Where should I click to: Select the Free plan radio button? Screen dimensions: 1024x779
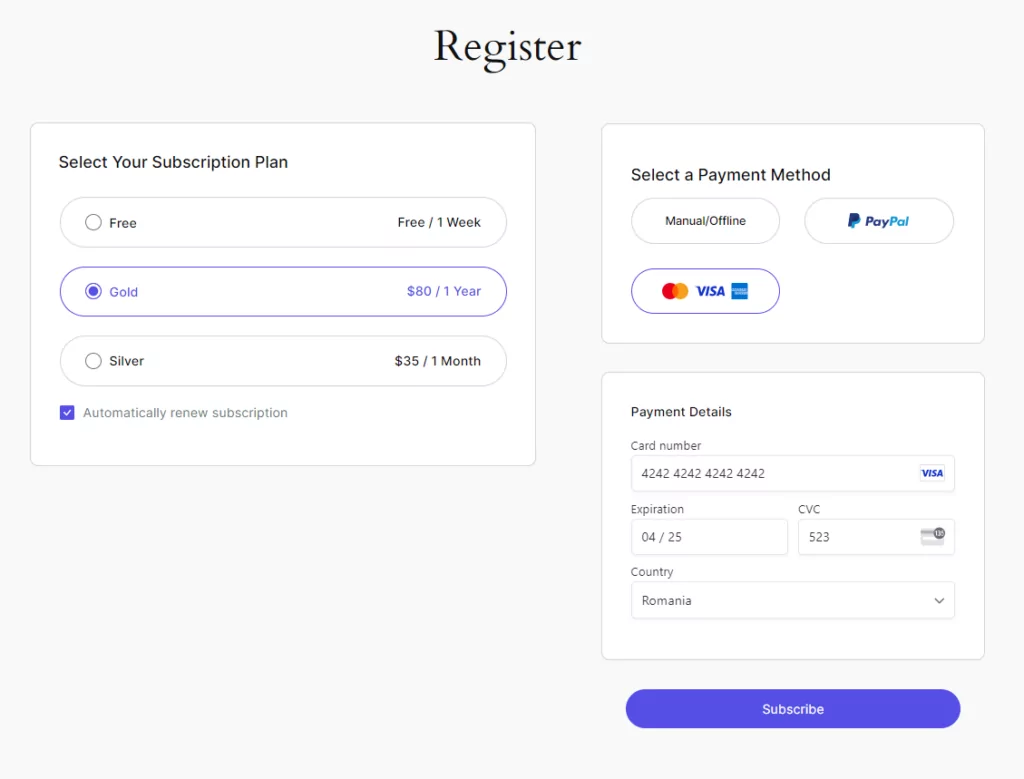pyautogui.click(x=93, y=223)
